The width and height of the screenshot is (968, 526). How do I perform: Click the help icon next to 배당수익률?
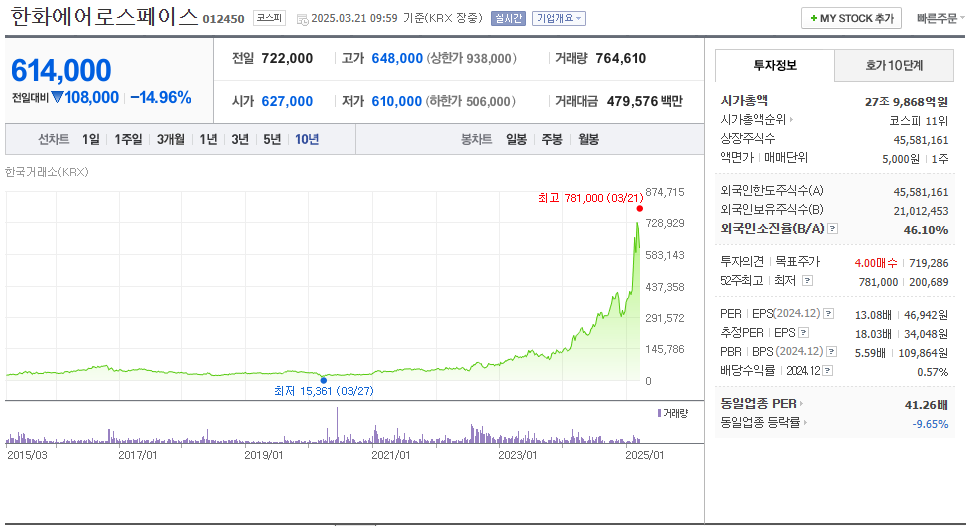click(x=828, y=370)
